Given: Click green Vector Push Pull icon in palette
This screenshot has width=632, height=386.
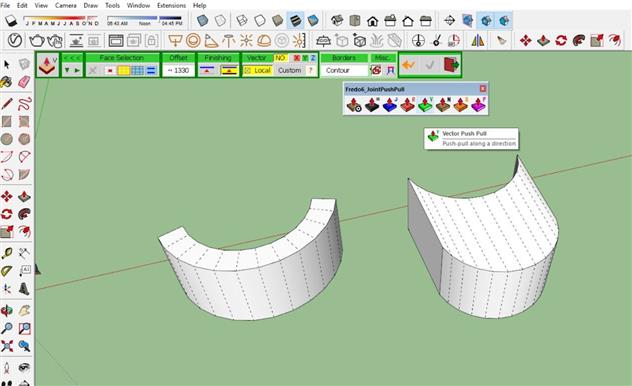Looking at the screenshot, I should [x=425, y=105].
